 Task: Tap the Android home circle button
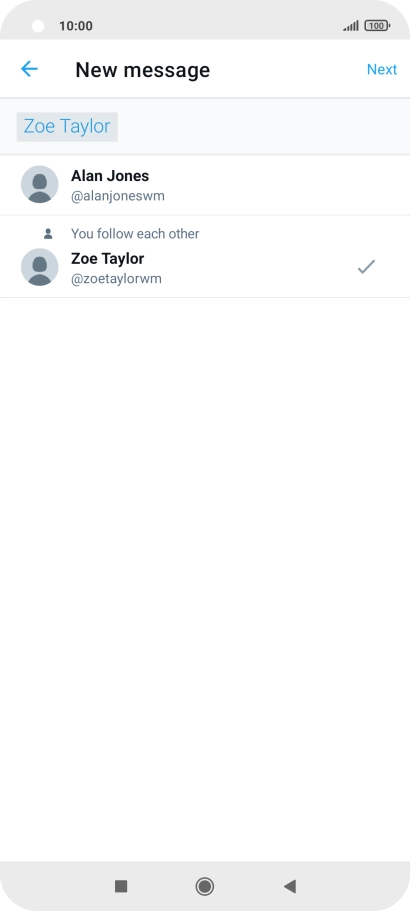click(x=204, y=886)
